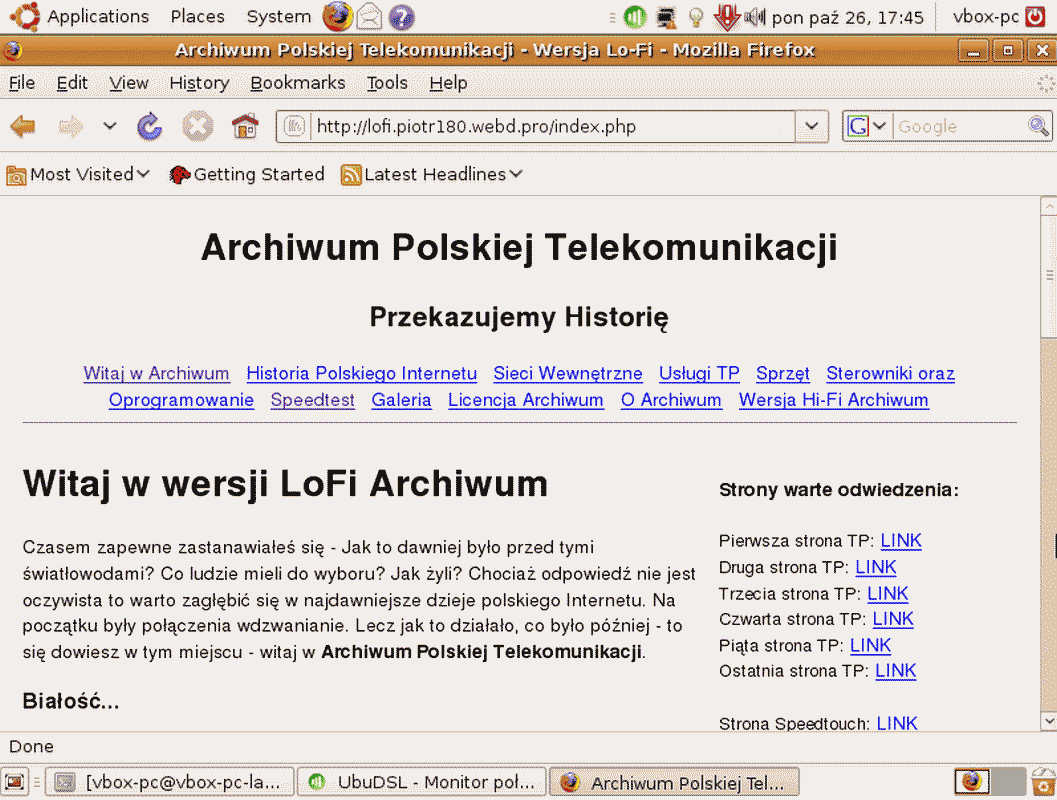
Task: Click the Stop loading button
Action: tap(198, 126)
